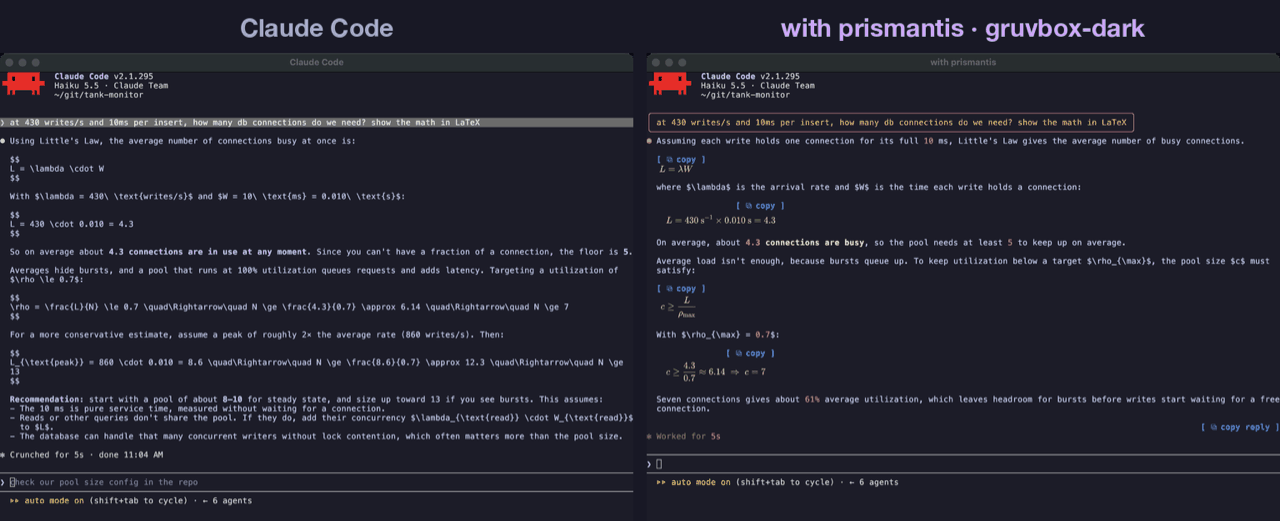Click line 'On average, about 4.3 connections are busy'
Screen dimensions: 1280x521
891,242
